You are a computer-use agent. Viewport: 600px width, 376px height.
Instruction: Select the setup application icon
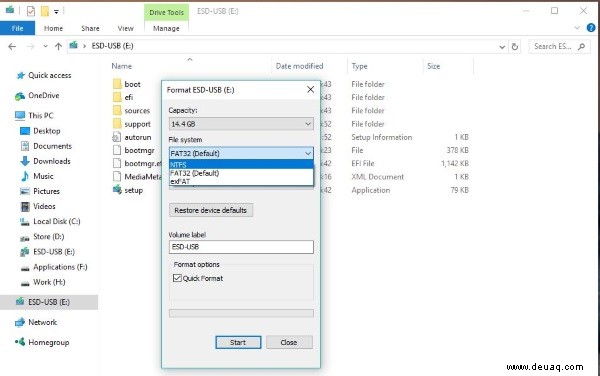(x=117, y=190)
